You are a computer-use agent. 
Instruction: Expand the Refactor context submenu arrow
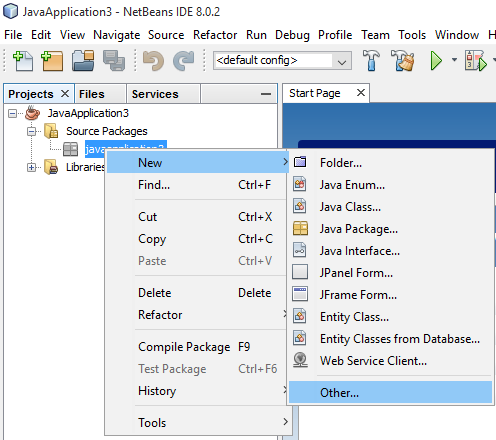[x=285, y=314]
